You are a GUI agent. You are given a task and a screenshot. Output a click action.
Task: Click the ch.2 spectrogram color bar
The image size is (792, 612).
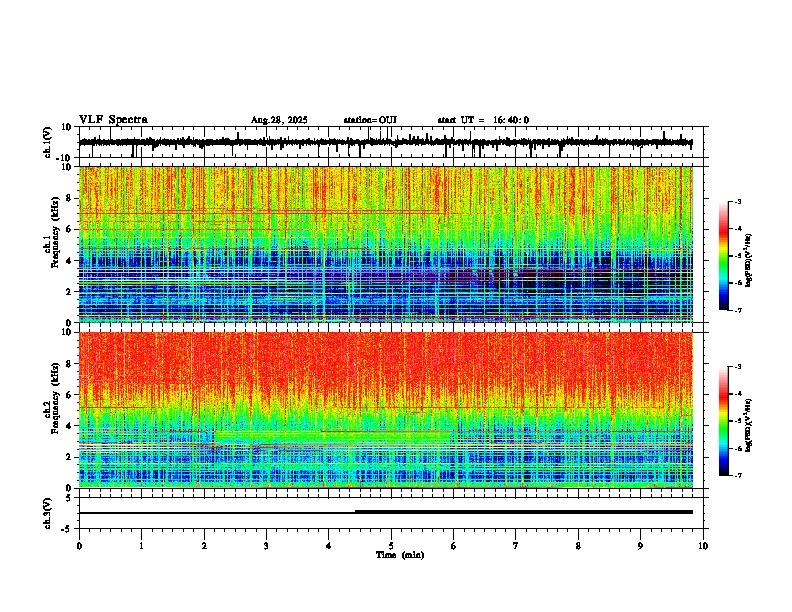coord(724,421)
